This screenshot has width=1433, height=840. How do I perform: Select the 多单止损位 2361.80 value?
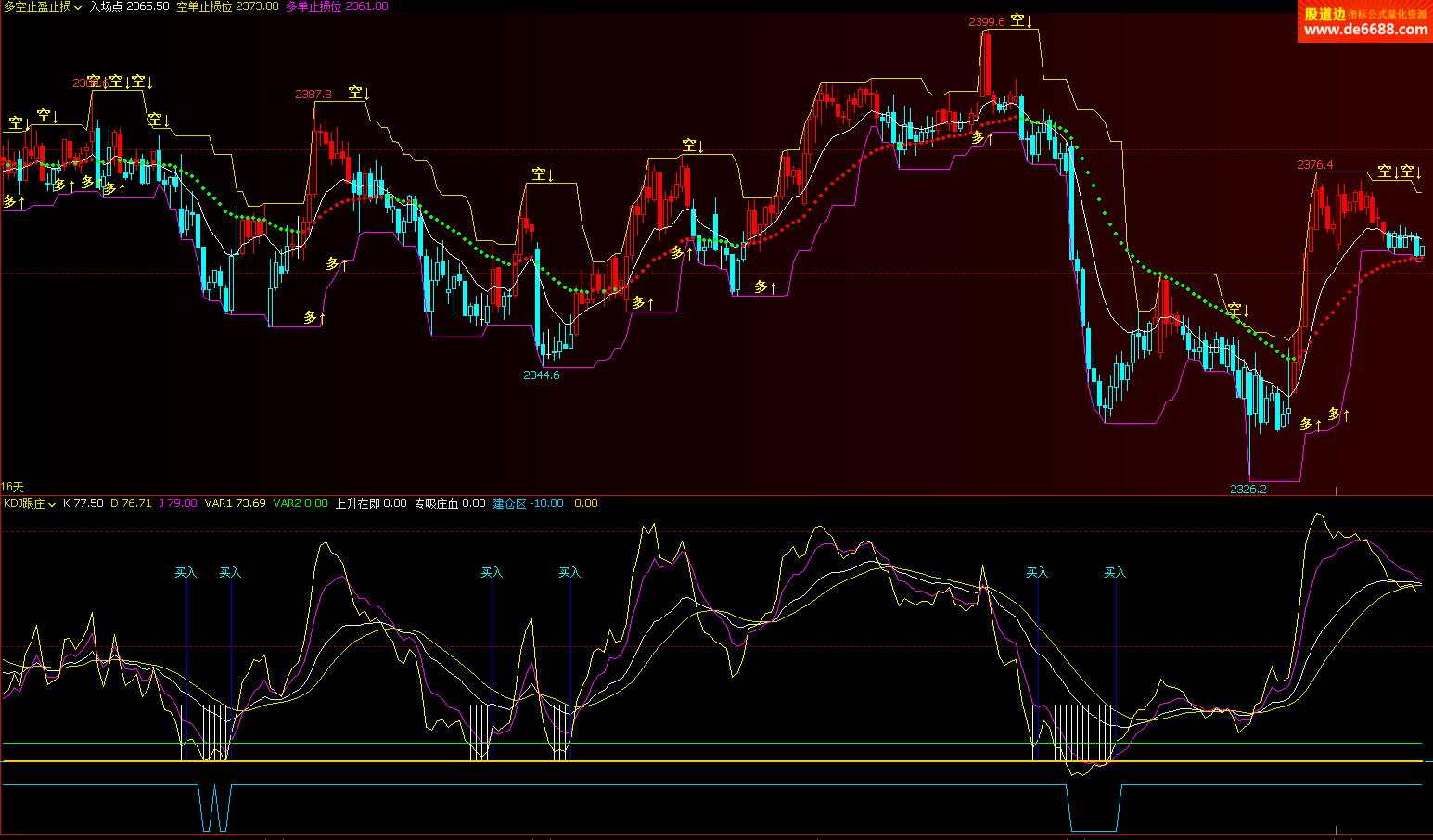[337, 6]
